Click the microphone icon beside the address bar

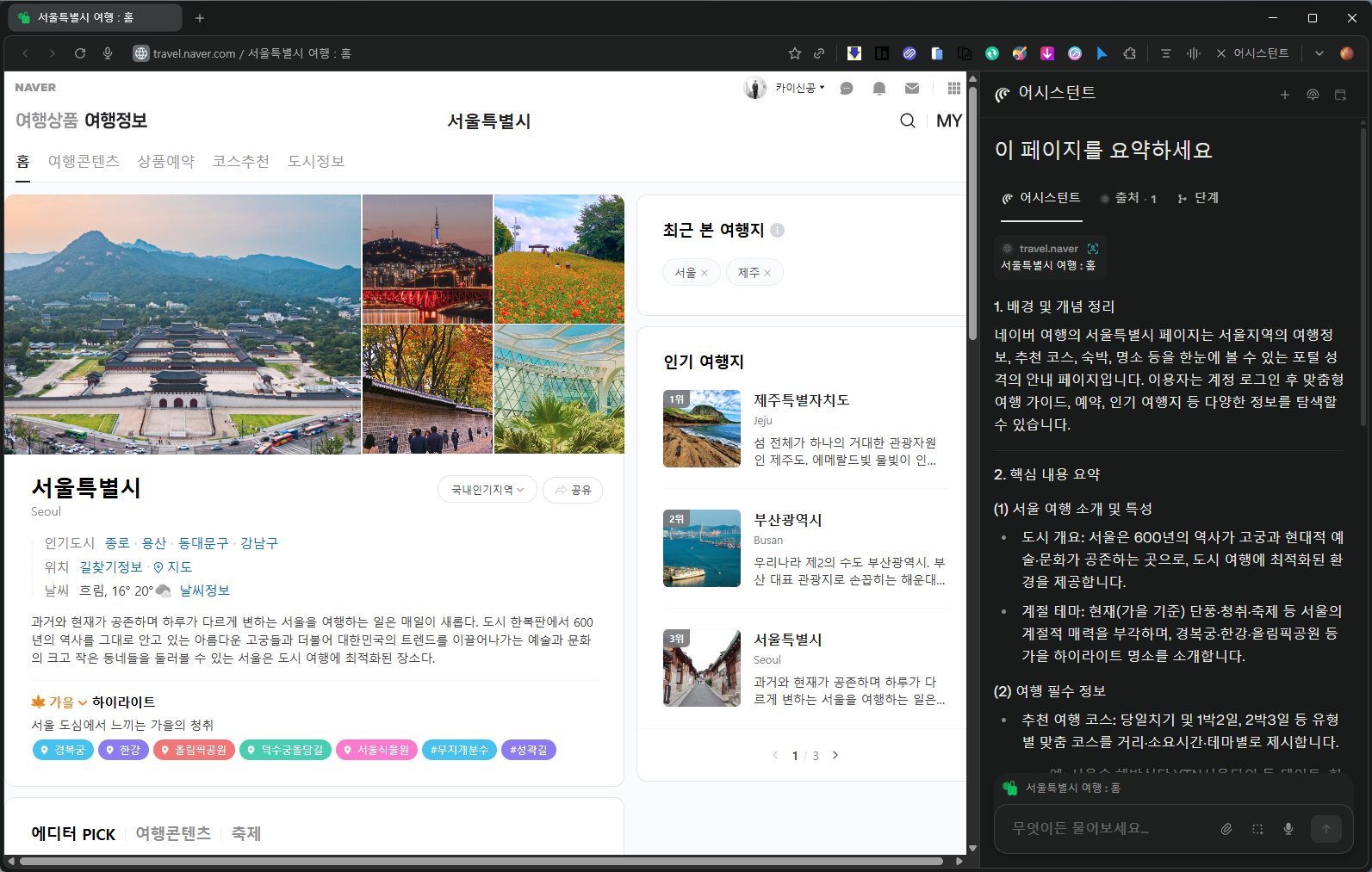pos(108,53)
